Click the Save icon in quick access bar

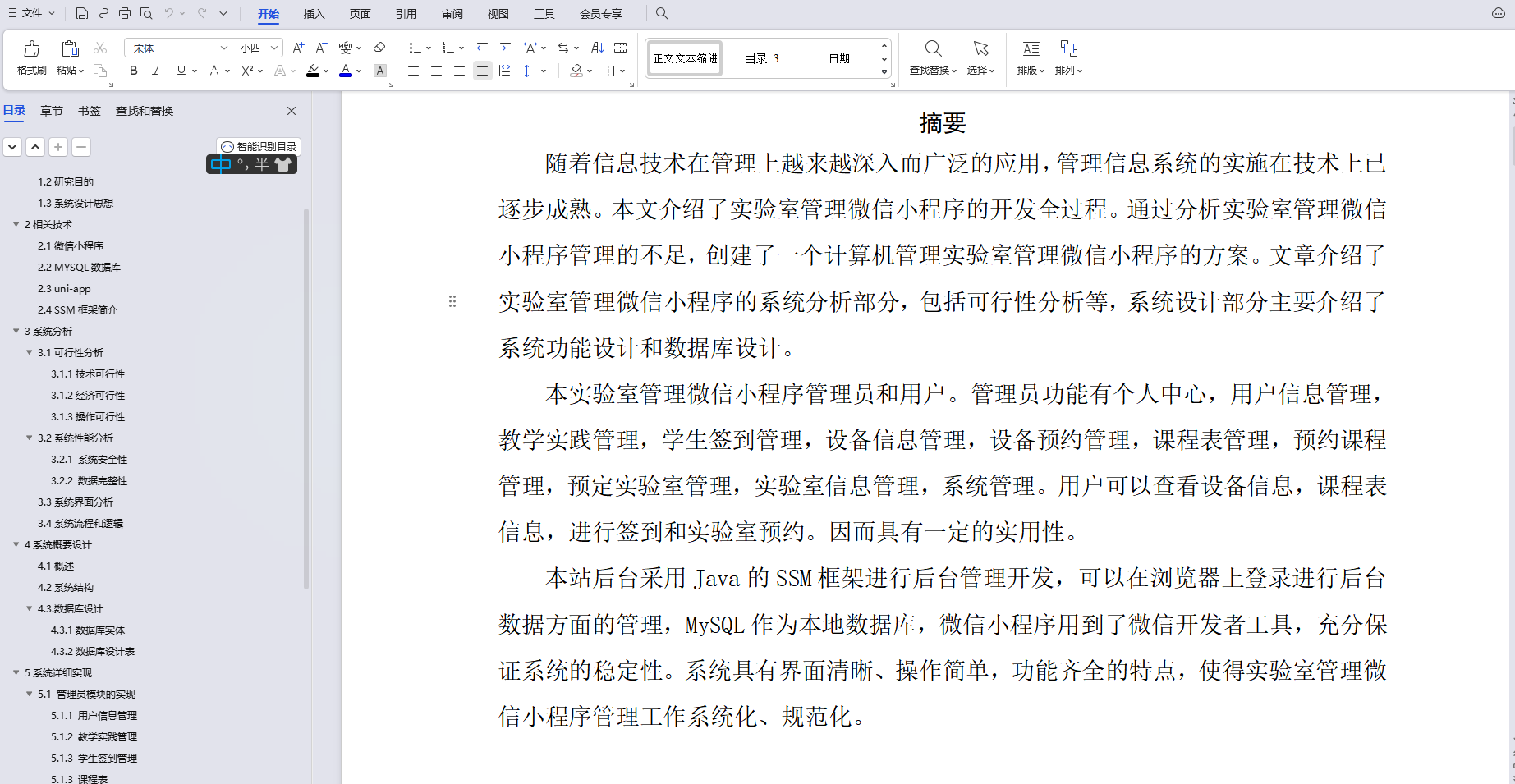pos(81,13)
